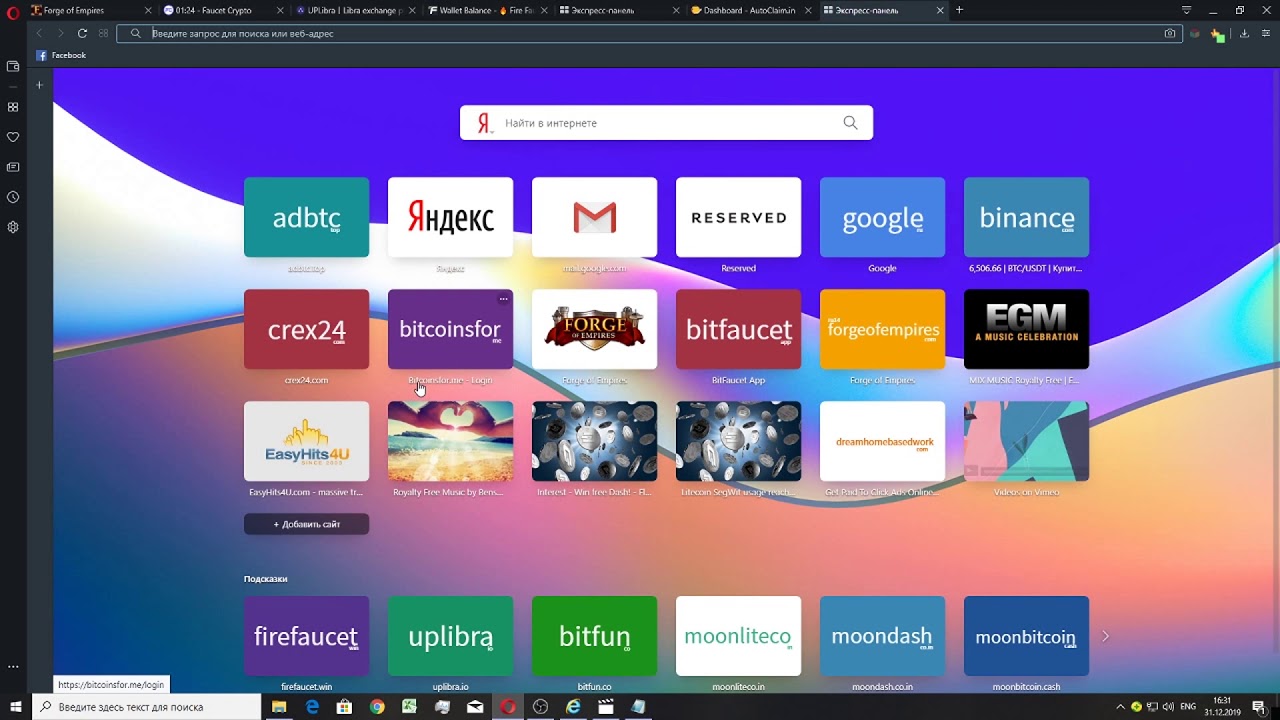Open Speed Dial from the sidebar grid icon
This screenshot has width=1280, height=720.
pos(13,107)
